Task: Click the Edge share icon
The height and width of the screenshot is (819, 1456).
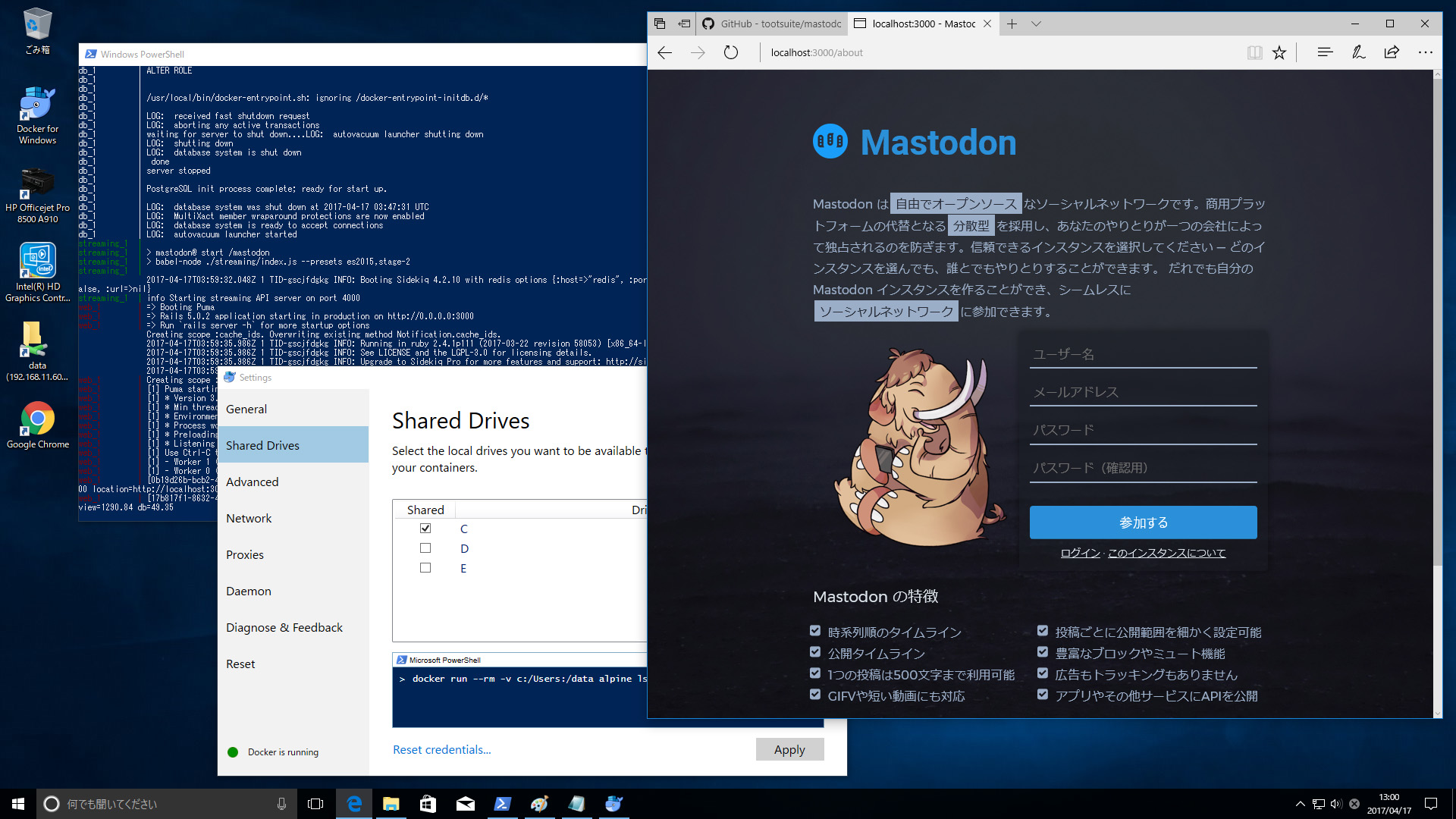Action: (x=1392, y=52)
